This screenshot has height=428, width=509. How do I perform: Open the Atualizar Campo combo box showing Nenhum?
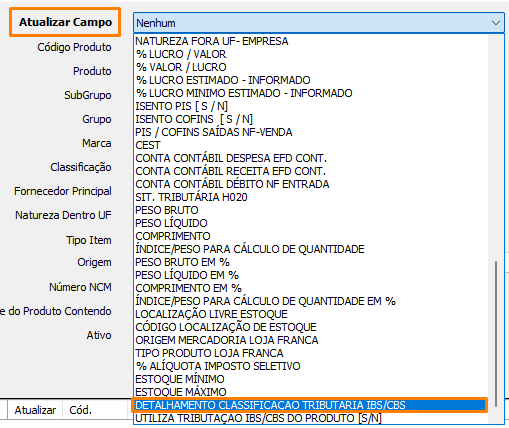pos(319,23)
